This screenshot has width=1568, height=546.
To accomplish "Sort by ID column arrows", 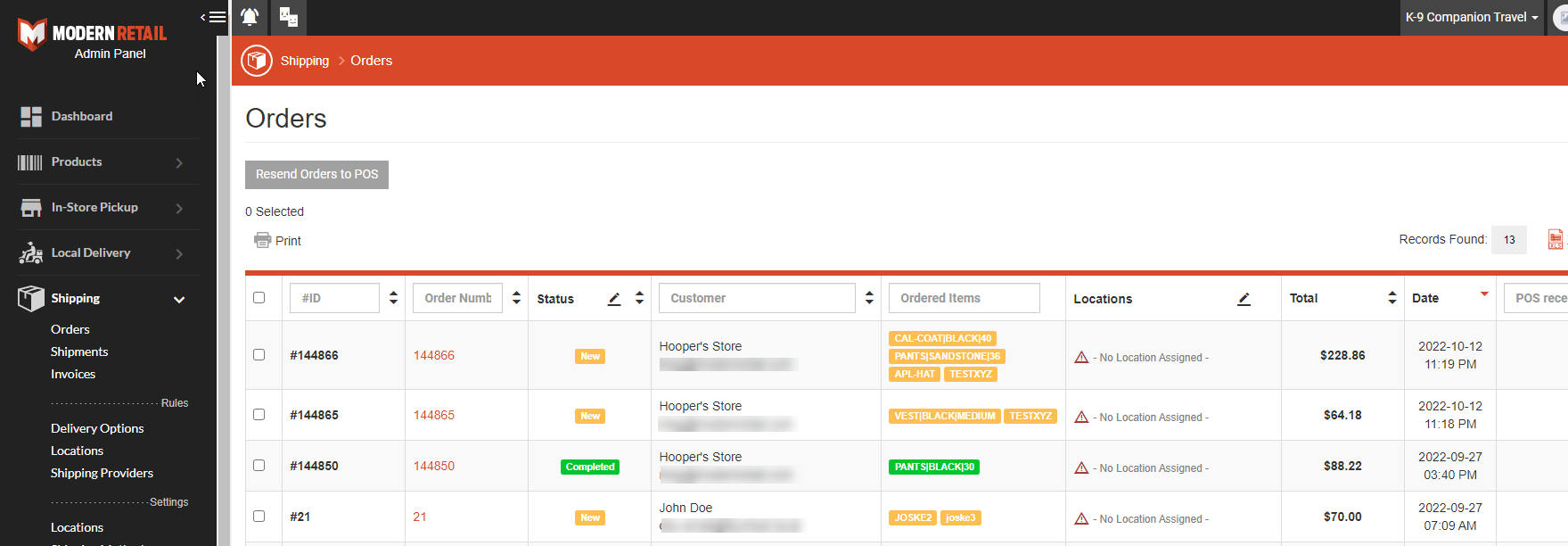I will pyautogui.click(x=394, y=298).
